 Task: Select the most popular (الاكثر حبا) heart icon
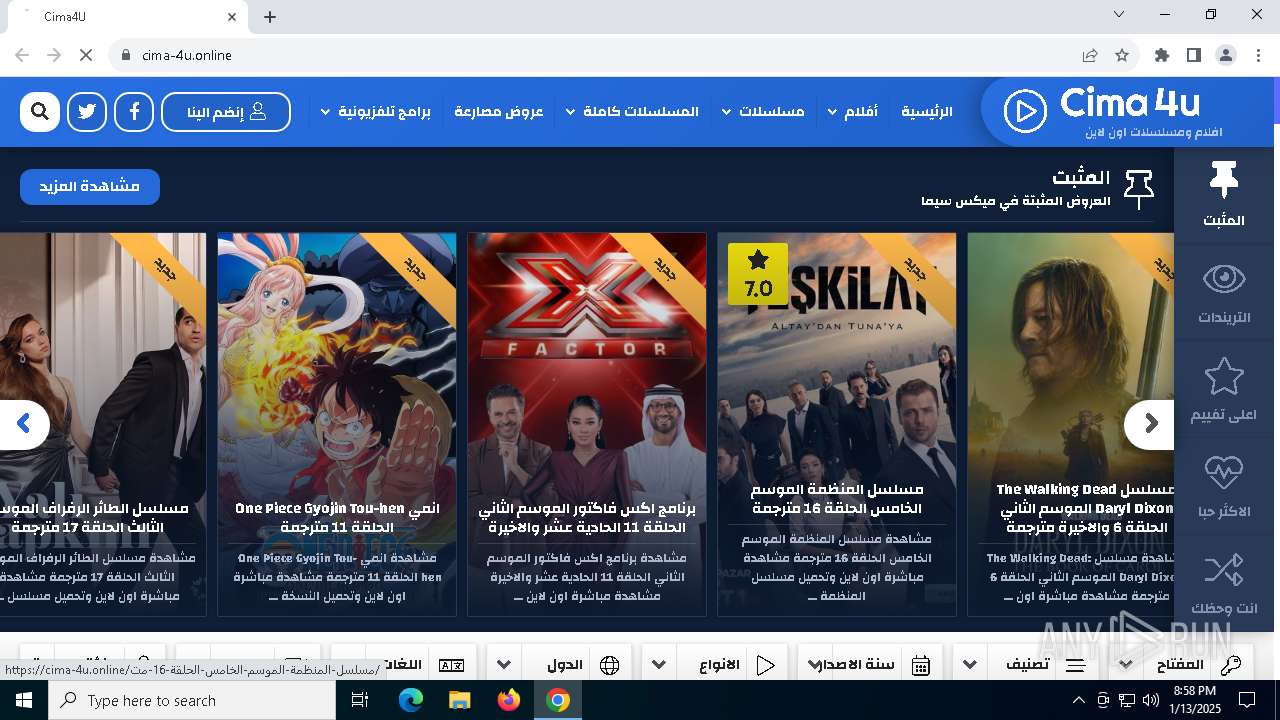tap(1224, 472)
